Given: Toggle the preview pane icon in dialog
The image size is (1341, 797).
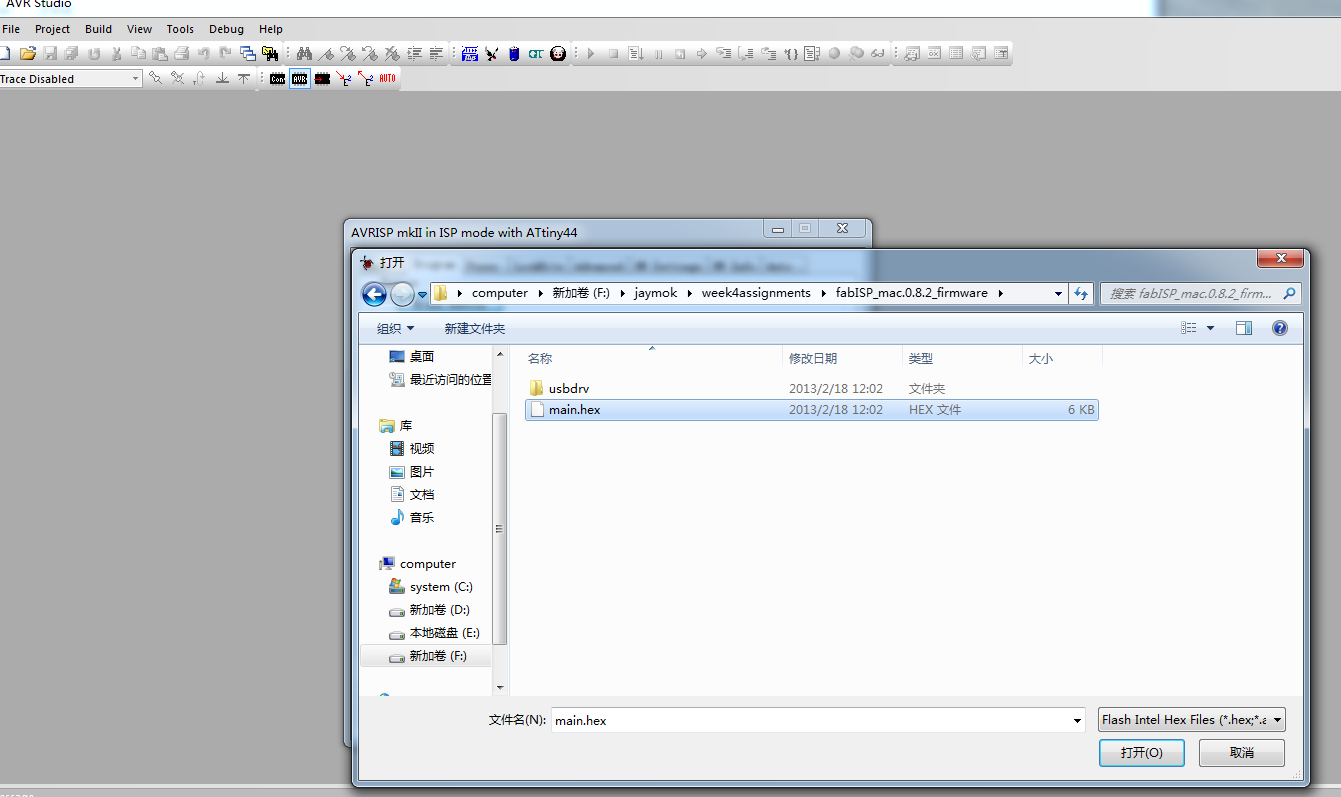Looking at the screenshot, I should pyautogui.click(x=1244, y=327).
